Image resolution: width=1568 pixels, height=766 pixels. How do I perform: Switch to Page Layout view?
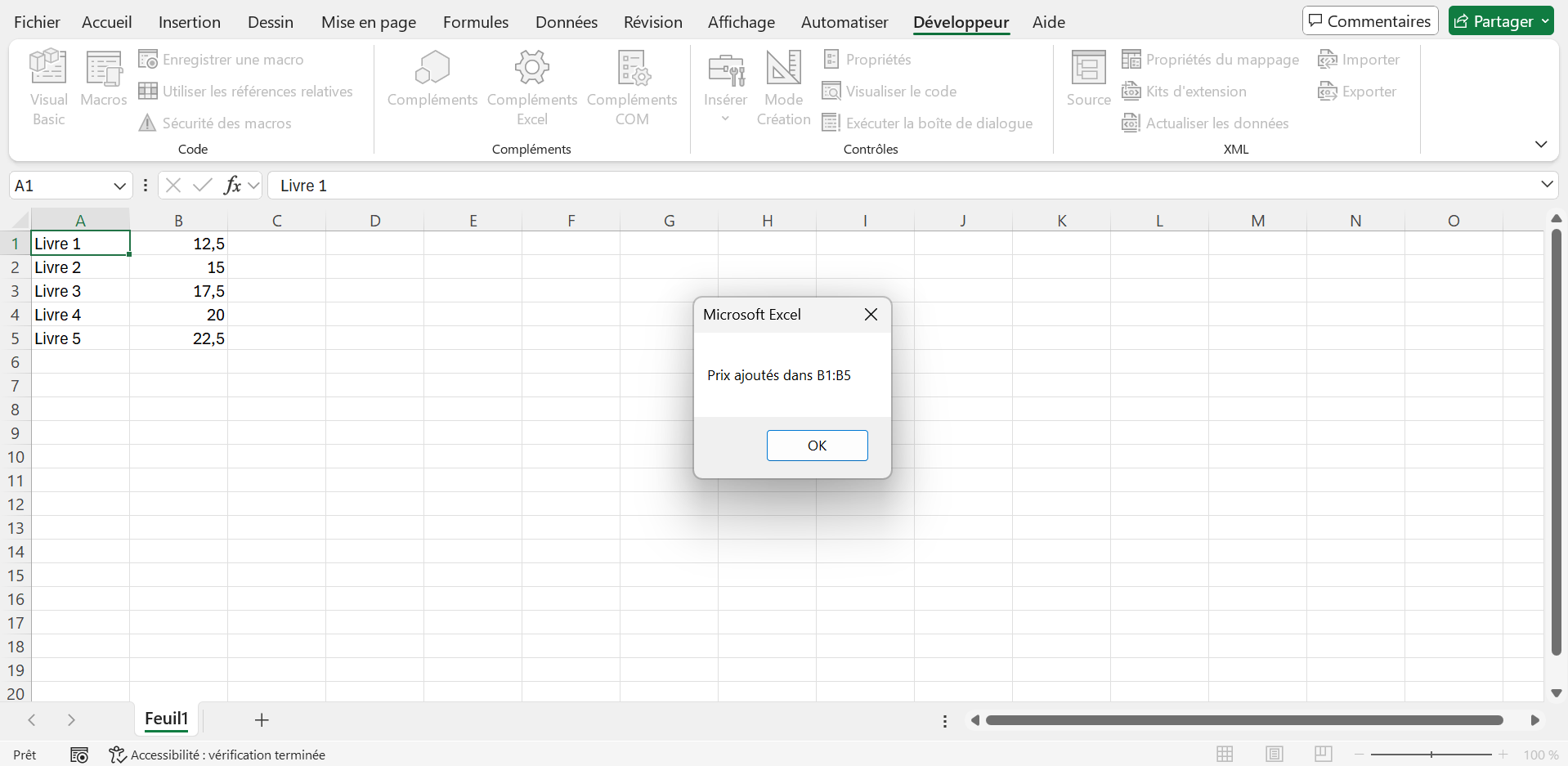pos(1274,755)
